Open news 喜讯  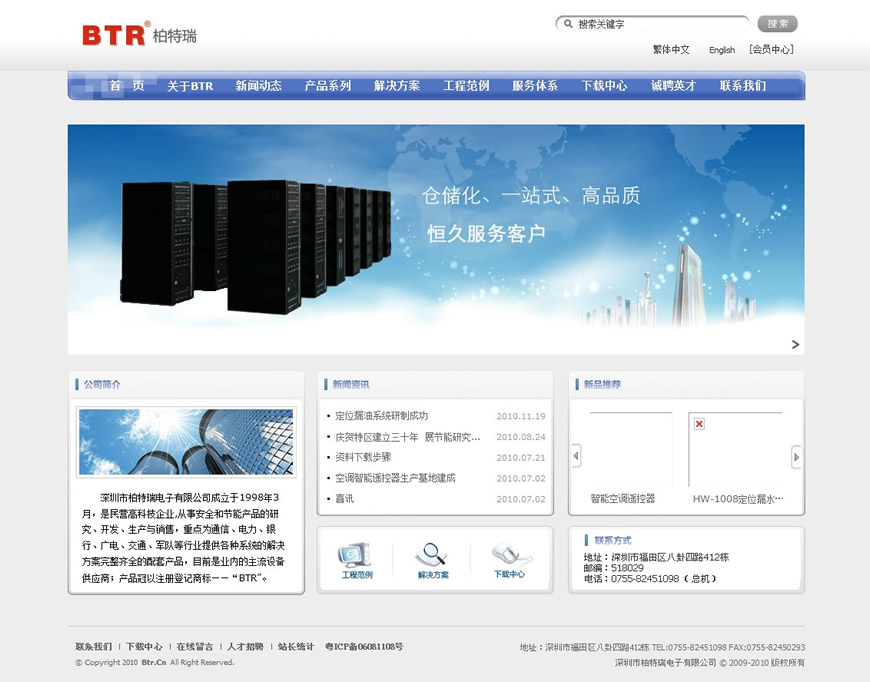point(344,498)
